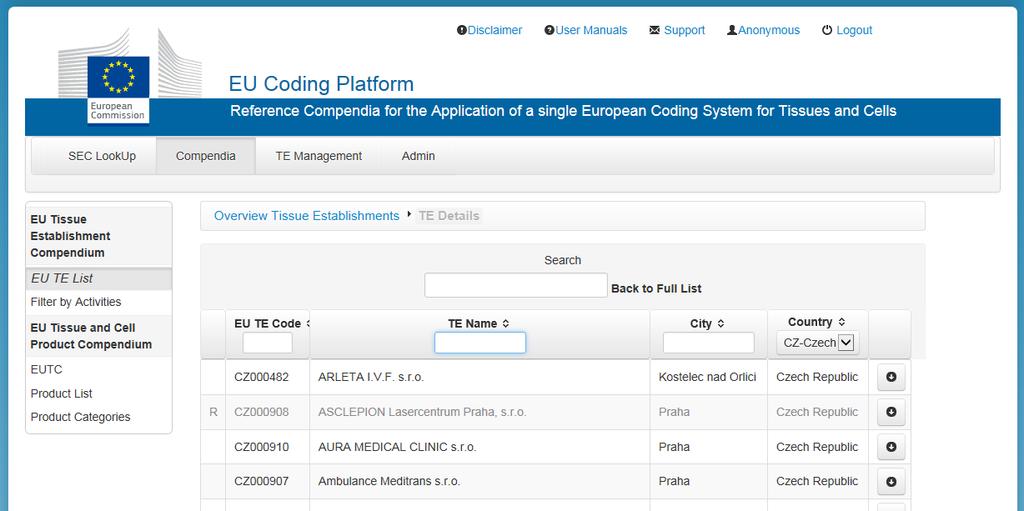
Task: Focus the main Search field
Action: point(516,286)
